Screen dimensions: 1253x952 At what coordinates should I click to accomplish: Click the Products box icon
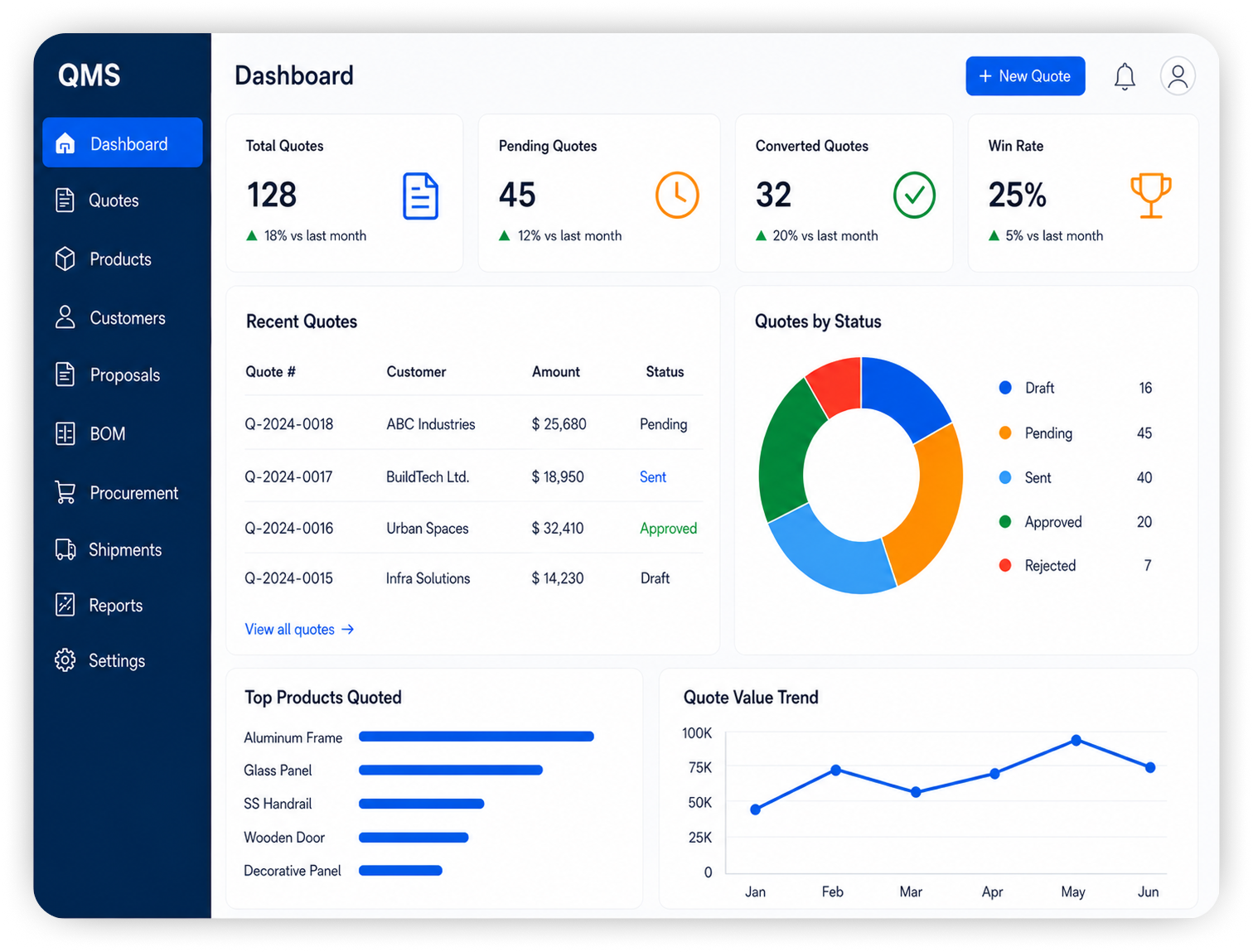click(x=65, y=259)
